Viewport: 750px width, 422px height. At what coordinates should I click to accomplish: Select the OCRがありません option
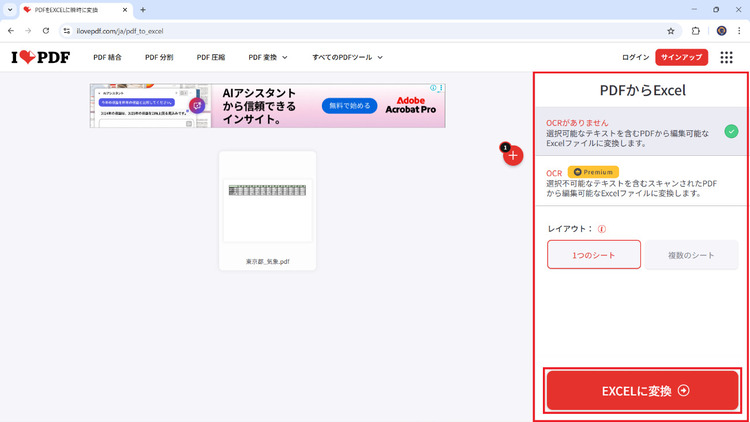point(640,130)
